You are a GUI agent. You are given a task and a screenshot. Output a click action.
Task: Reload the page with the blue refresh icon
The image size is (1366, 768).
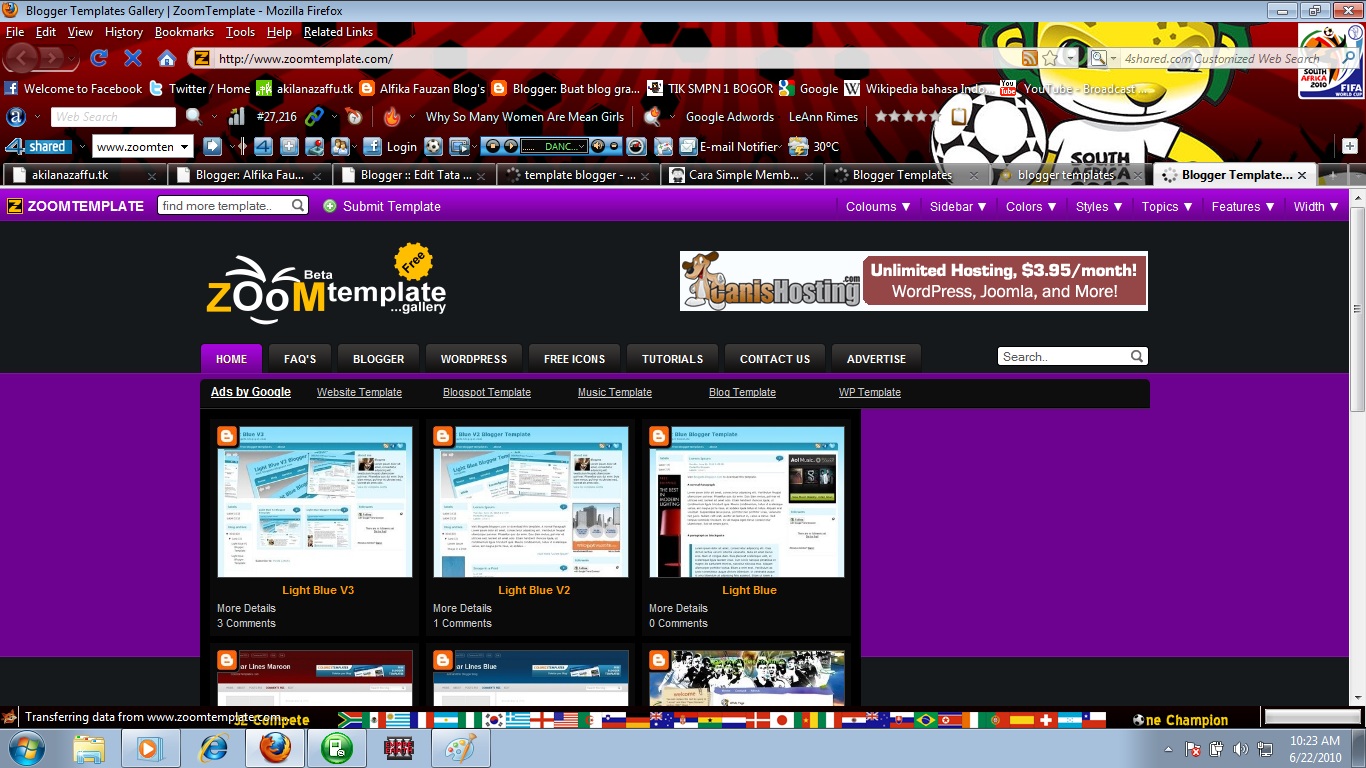[x=99, y=58]
